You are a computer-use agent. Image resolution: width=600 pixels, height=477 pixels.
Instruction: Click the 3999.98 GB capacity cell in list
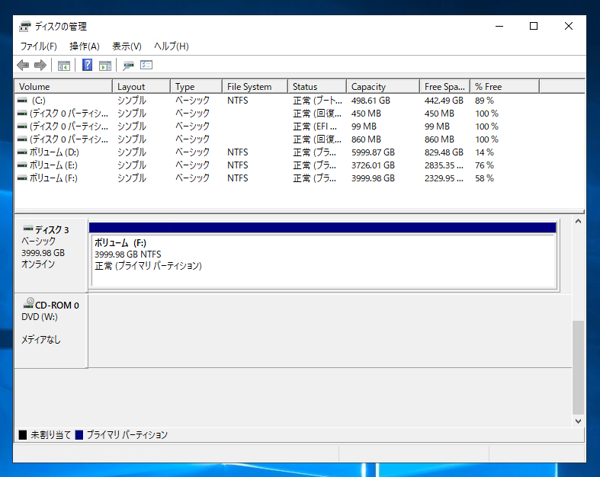click(x=373, y=178)
